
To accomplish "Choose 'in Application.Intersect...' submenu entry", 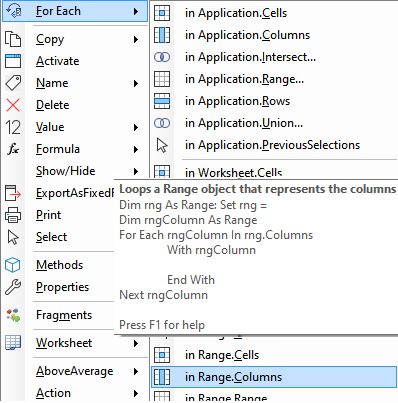I will [274, 57].
